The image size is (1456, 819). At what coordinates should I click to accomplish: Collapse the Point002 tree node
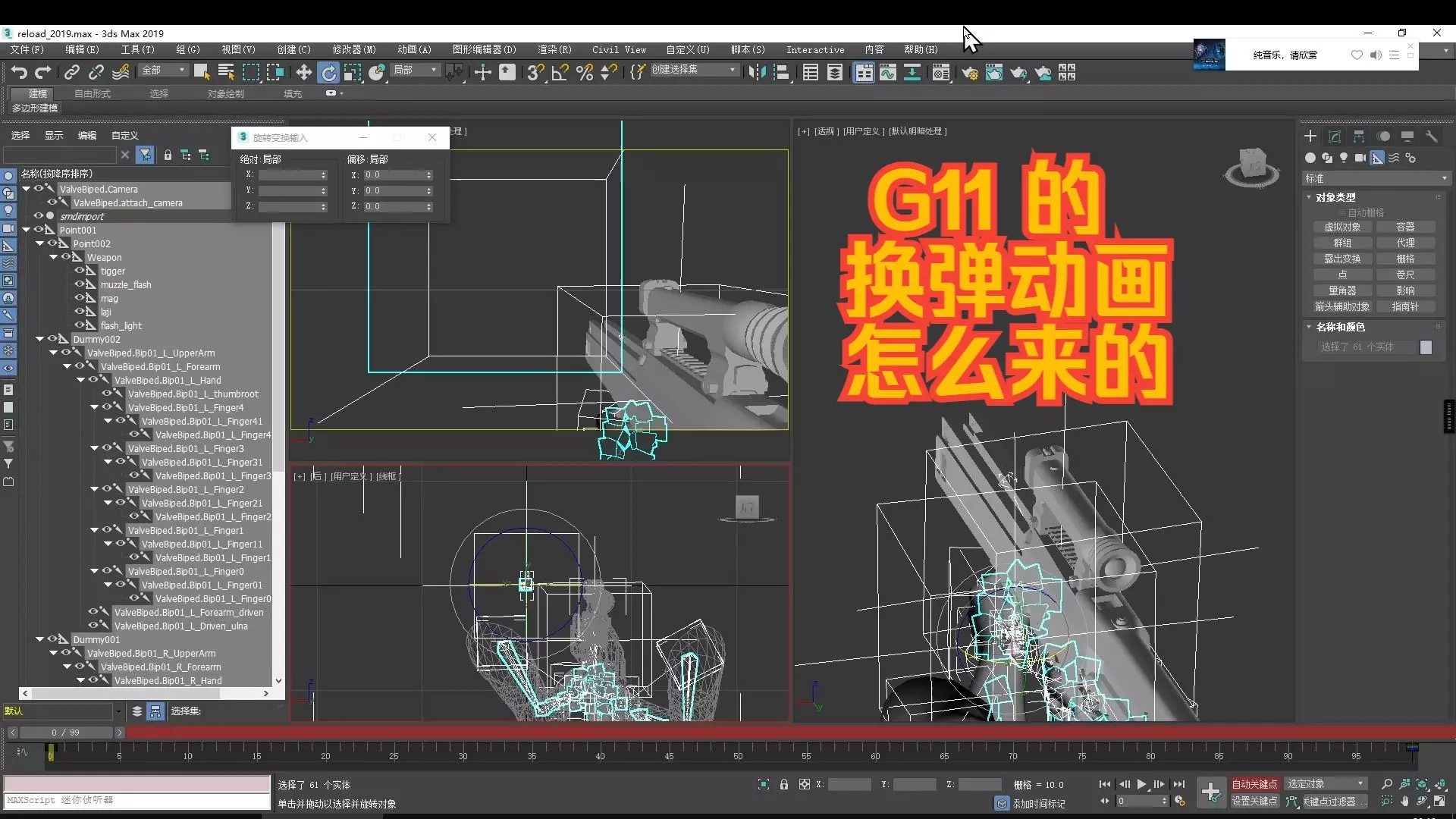click(40, 243)
